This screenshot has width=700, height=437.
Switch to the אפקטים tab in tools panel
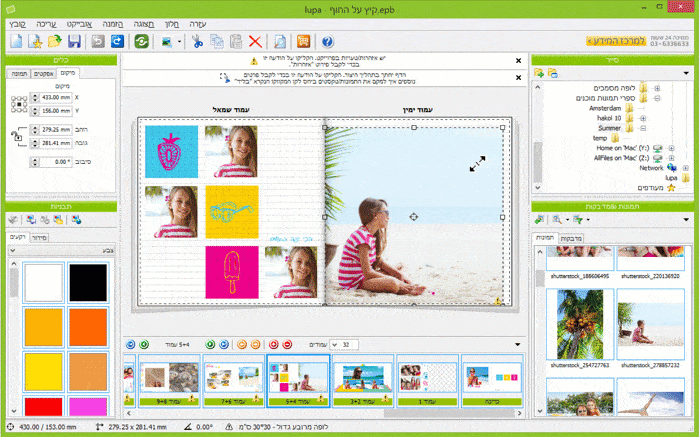click(43, 73)
